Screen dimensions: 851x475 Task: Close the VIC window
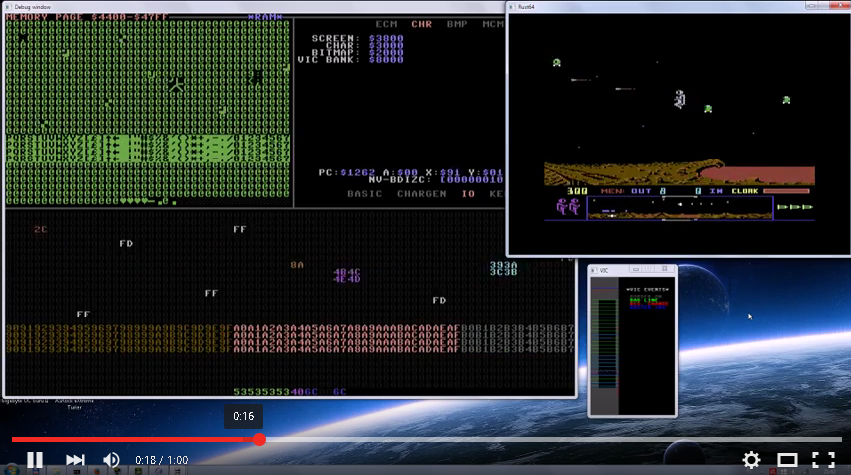tap(665, 269)
